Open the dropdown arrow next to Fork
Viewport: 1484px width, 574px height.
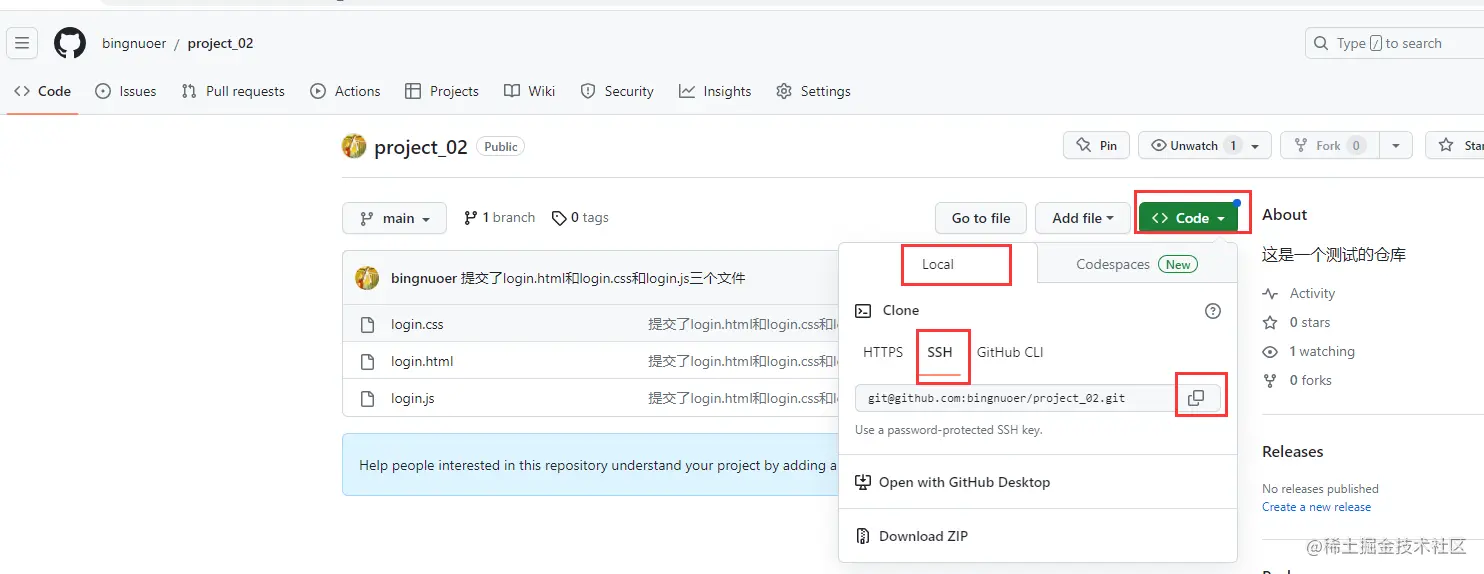pyautogui.click(x=1396, y=146)
